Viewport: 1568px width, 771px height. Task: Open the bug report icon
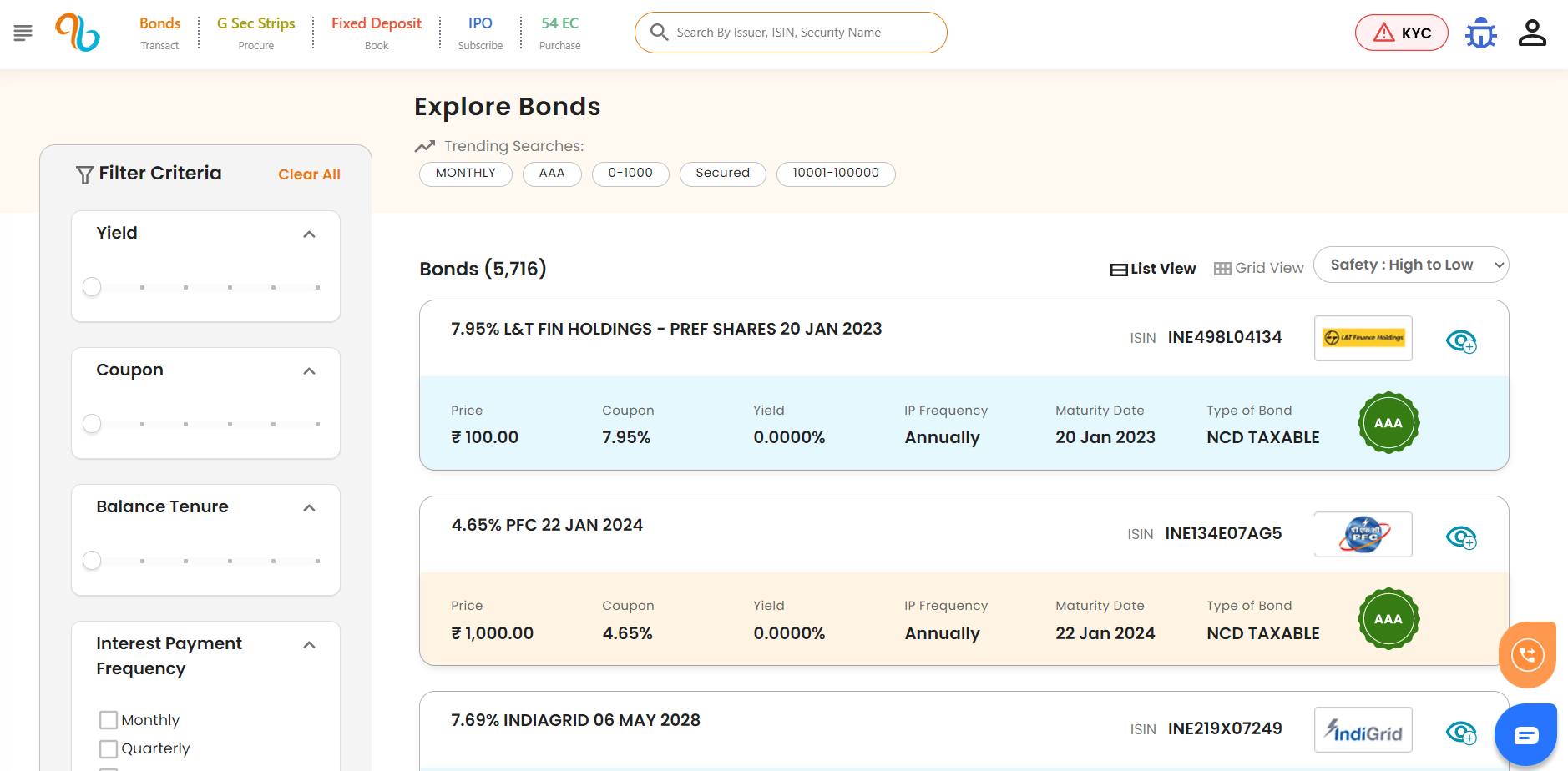tap(1481, 33)
